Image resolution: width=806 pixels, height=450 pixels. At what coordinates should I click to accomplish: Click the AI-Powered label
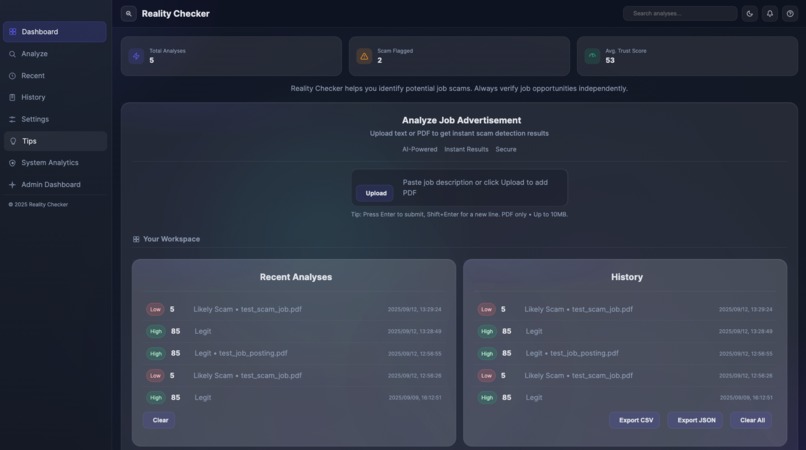(419, 149)
